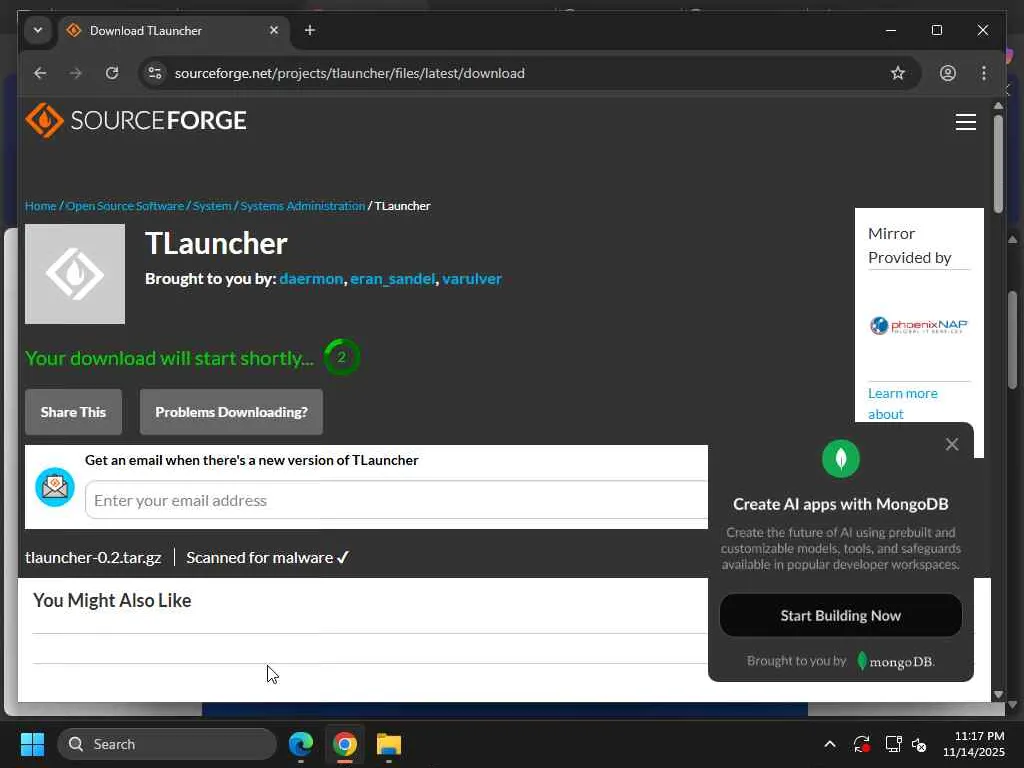This screenshot has width=1024, height=768.
Task: Click the SourceForge logo
Action: tap(136, 120)
